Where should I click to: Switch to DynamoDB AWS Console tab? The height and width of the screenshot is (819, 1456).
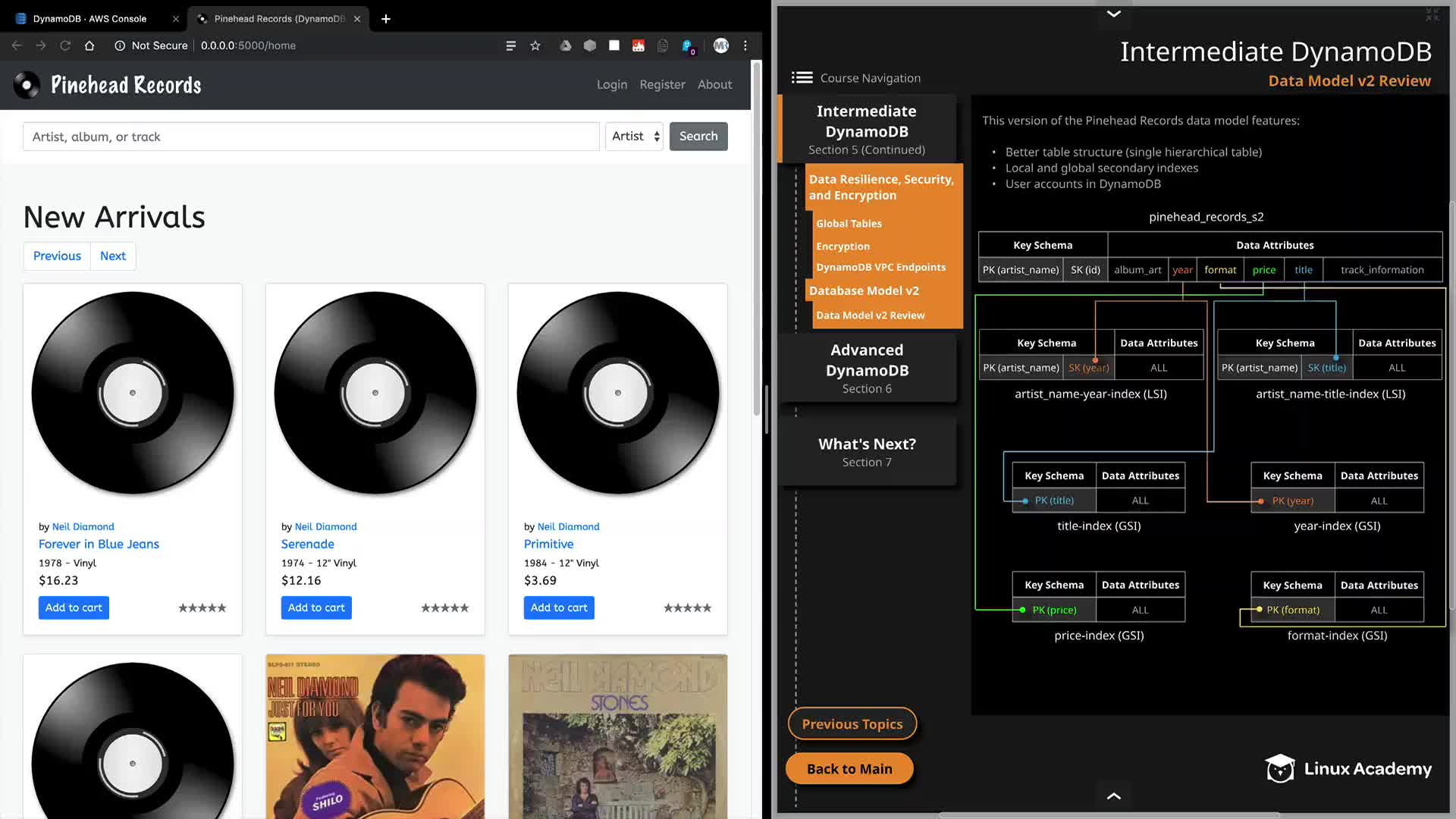[89, 18]
